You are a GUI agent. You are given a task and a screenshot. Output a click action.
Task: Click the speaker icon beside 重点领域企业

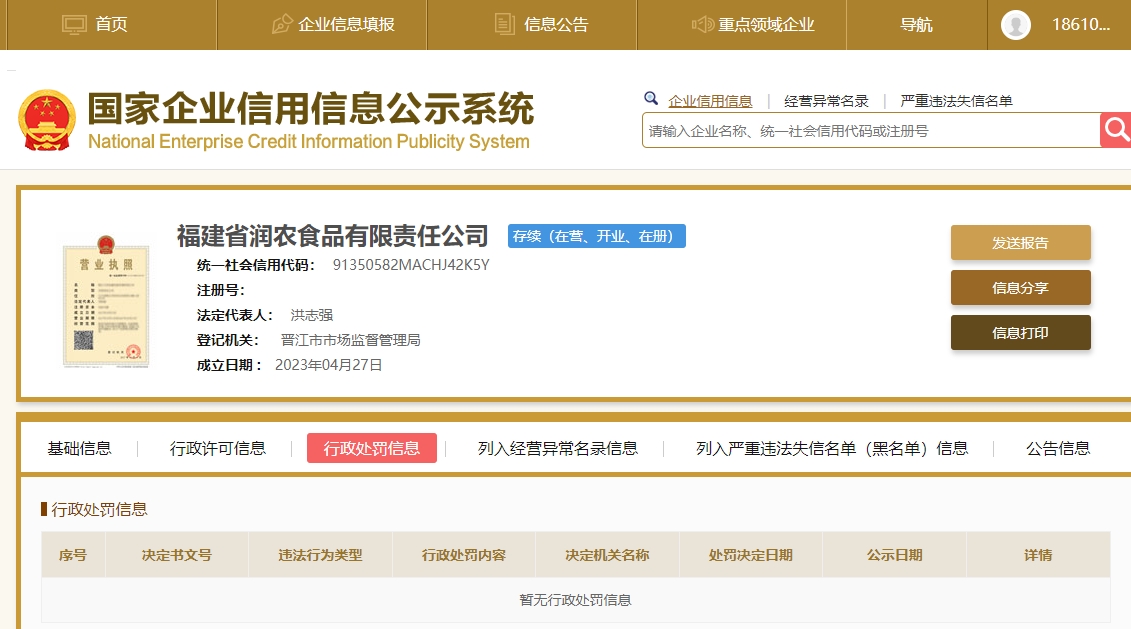[702, 24]
